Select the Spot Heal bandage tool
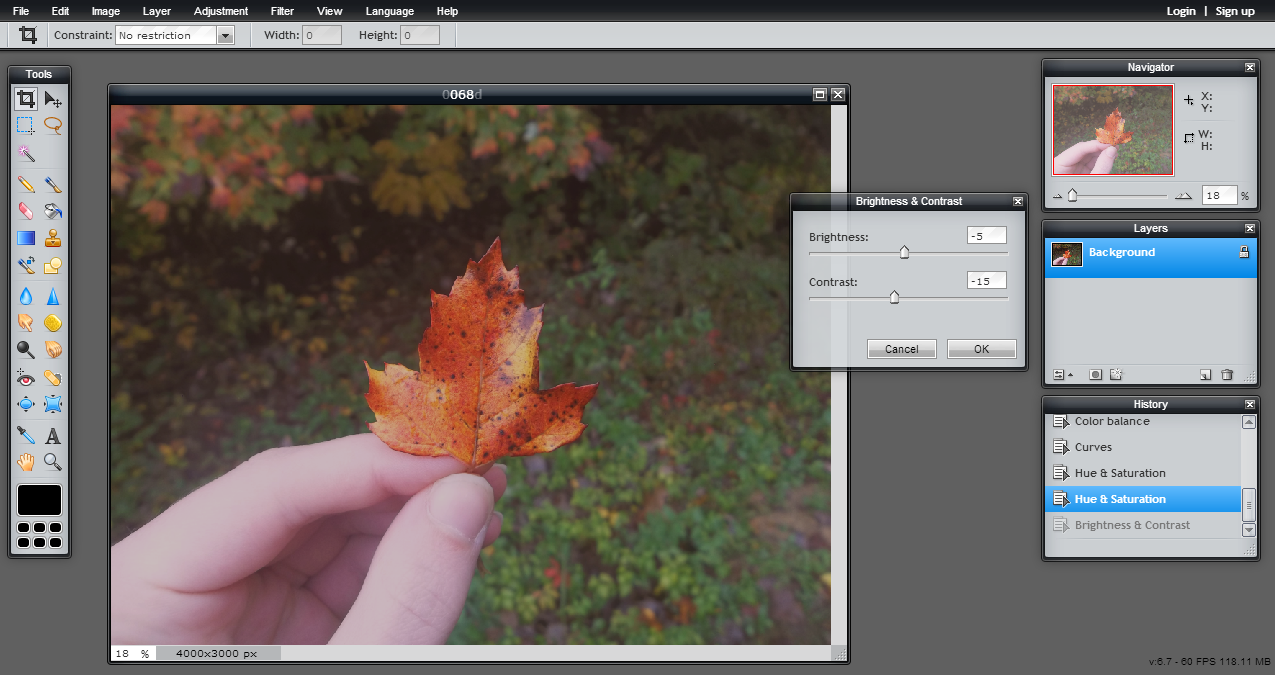The image size is (1275, 675). 53,378
